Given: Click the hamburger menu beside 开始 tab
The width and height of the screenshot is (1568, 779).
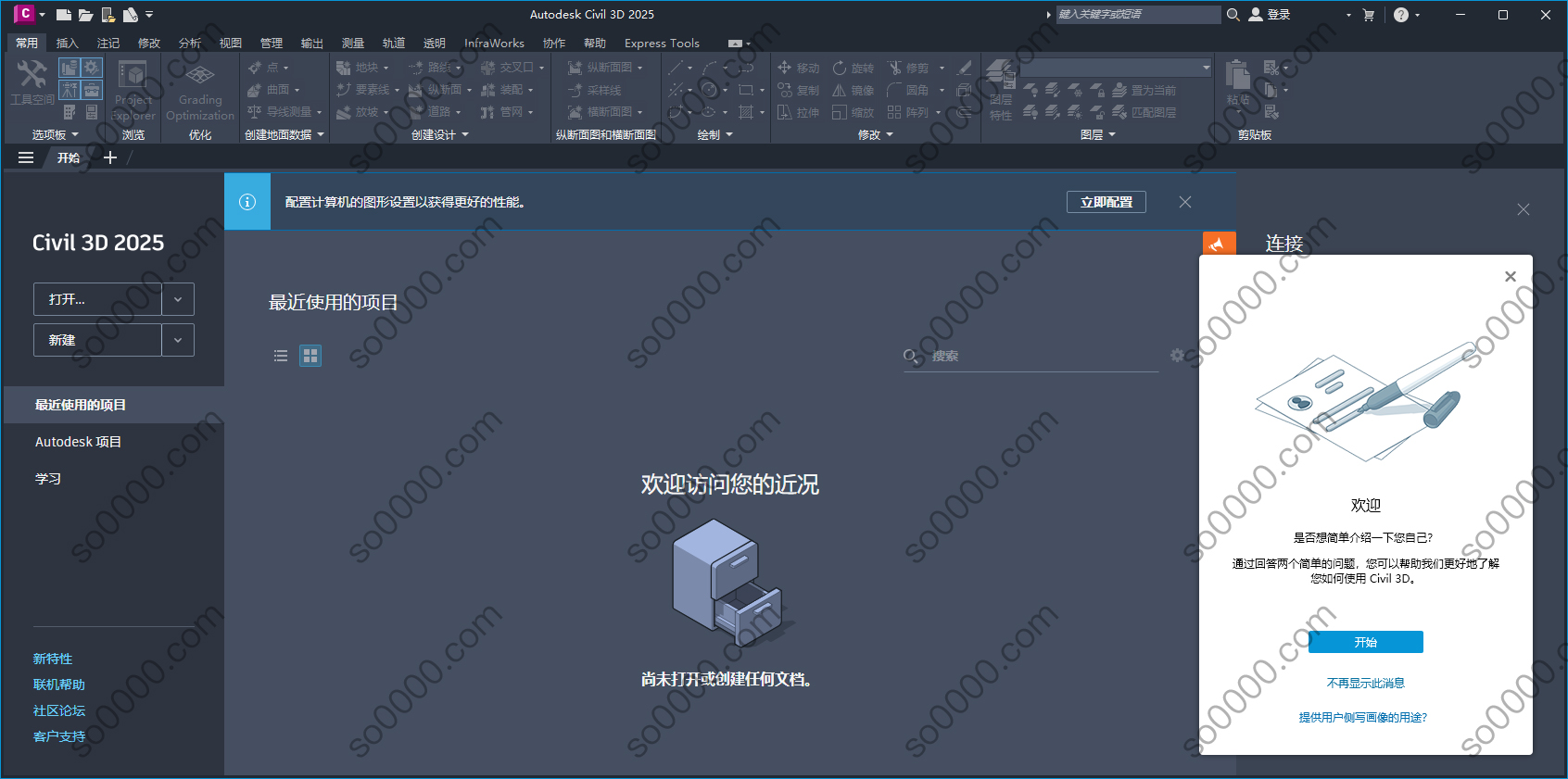Looking at the screenshot, I should point(26,157).
